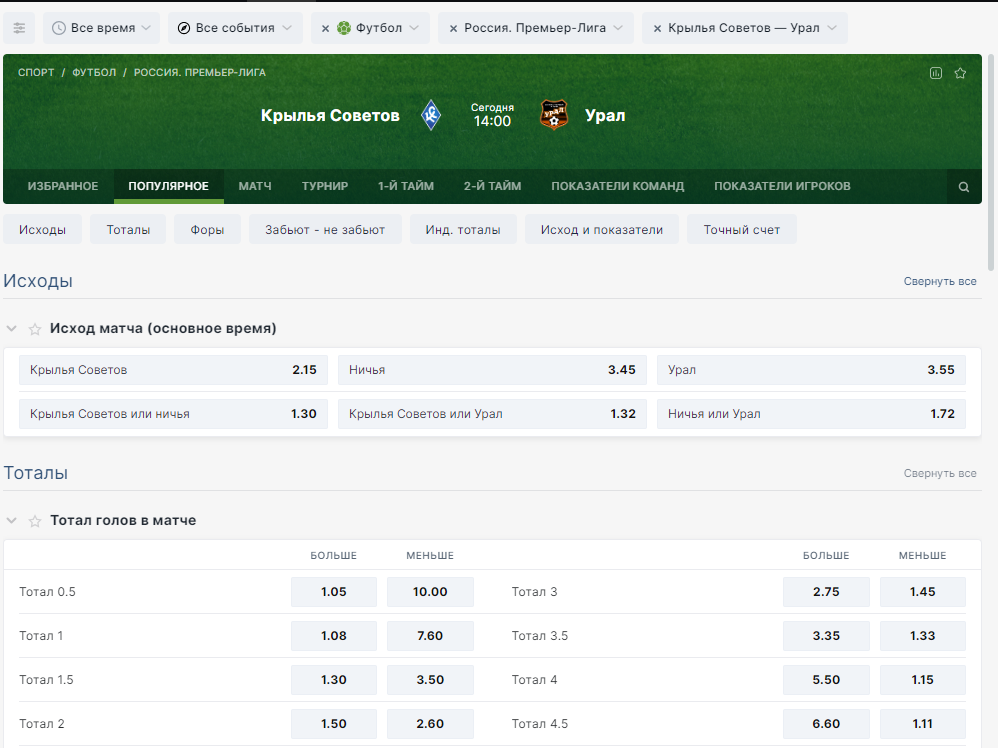This screenshot has height=748, width=998.
Task: Click Свернуть все next to Тоталы
Action: (939, 474)
